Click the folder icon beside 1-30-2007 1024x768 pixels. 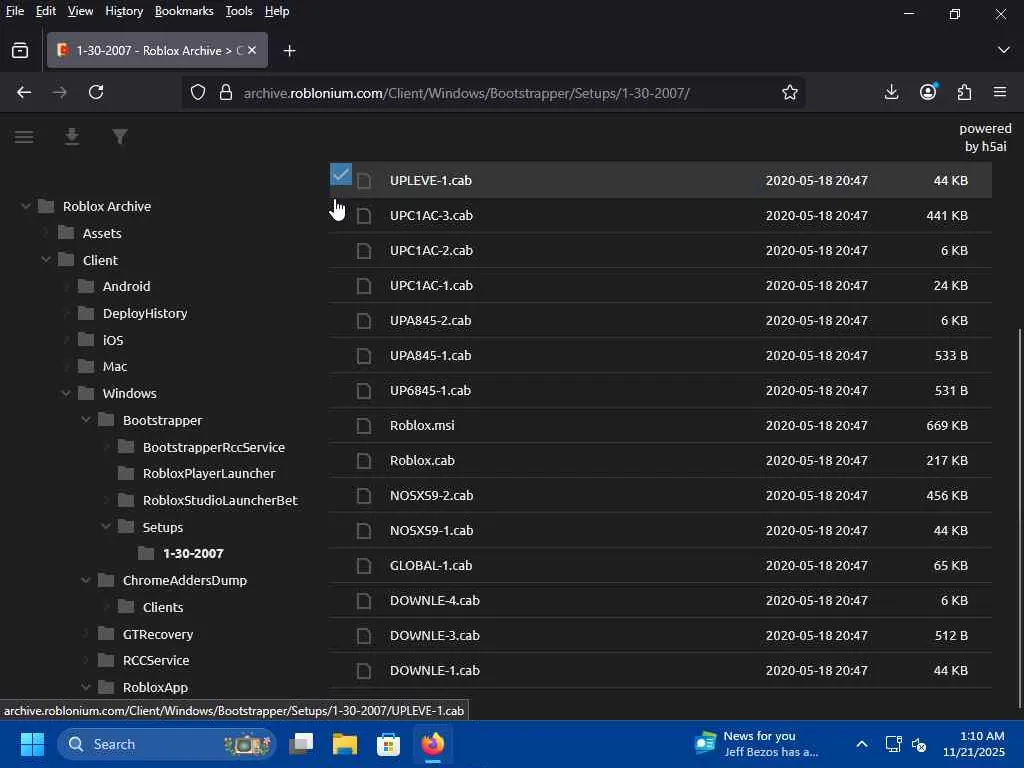coord(146,554)
